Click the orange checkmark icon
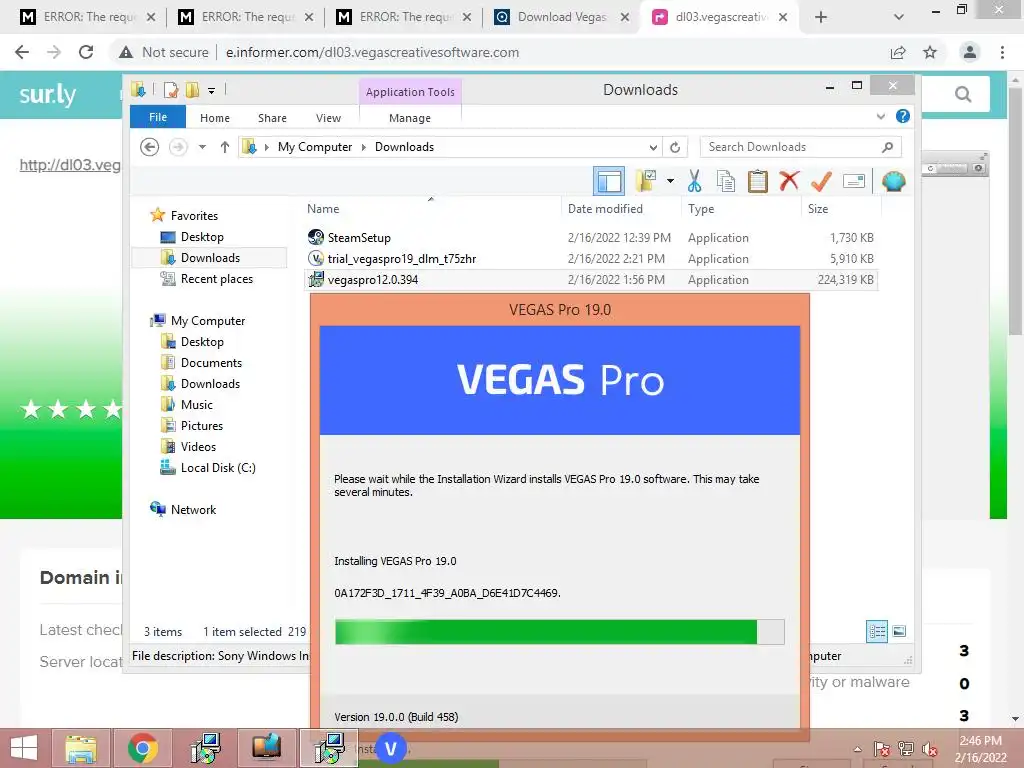The width and height of the screenshot is (1024, 768). click(821, 181)
